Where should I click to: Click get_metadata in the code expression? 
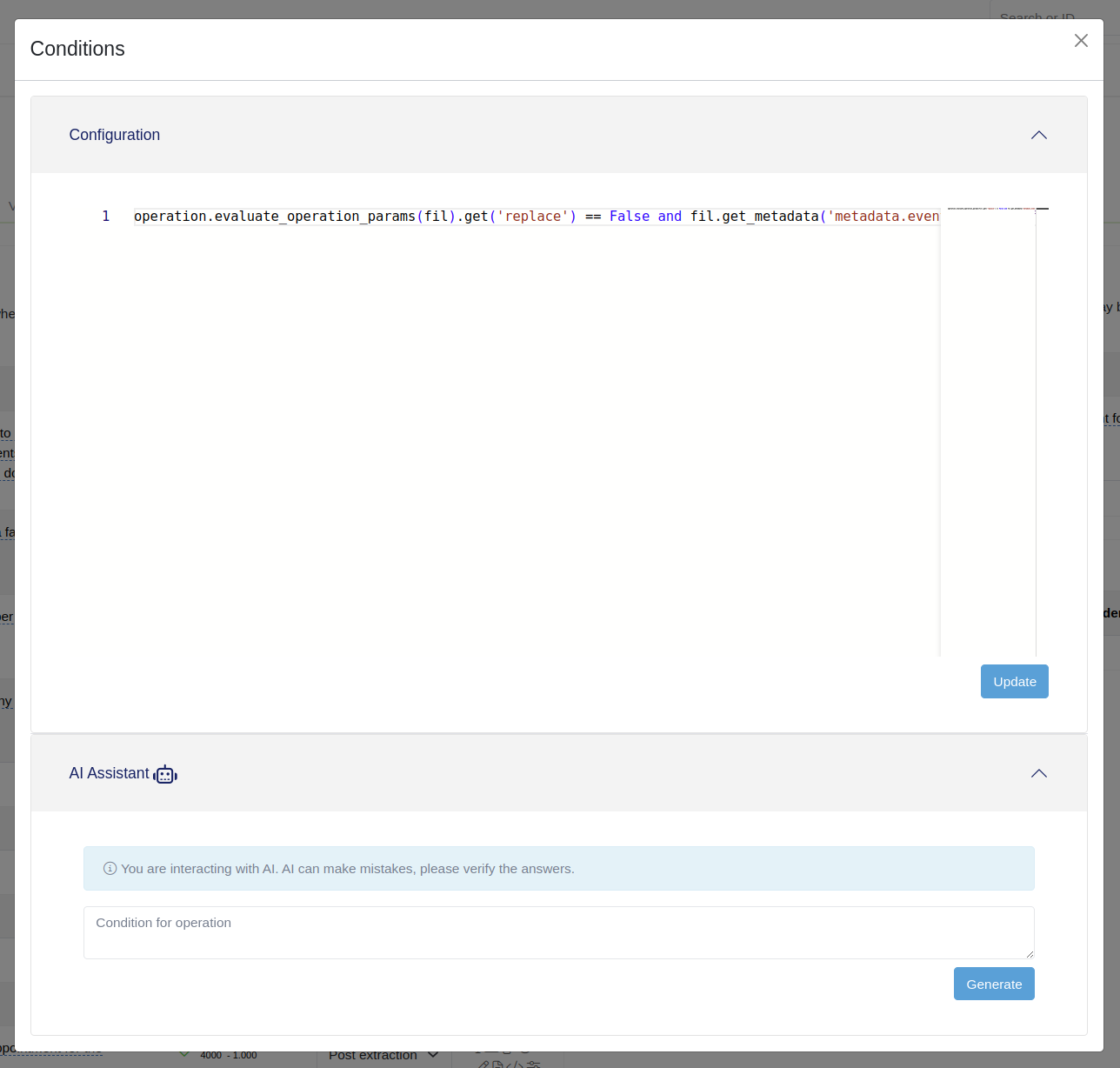click(x=770, y=217)
